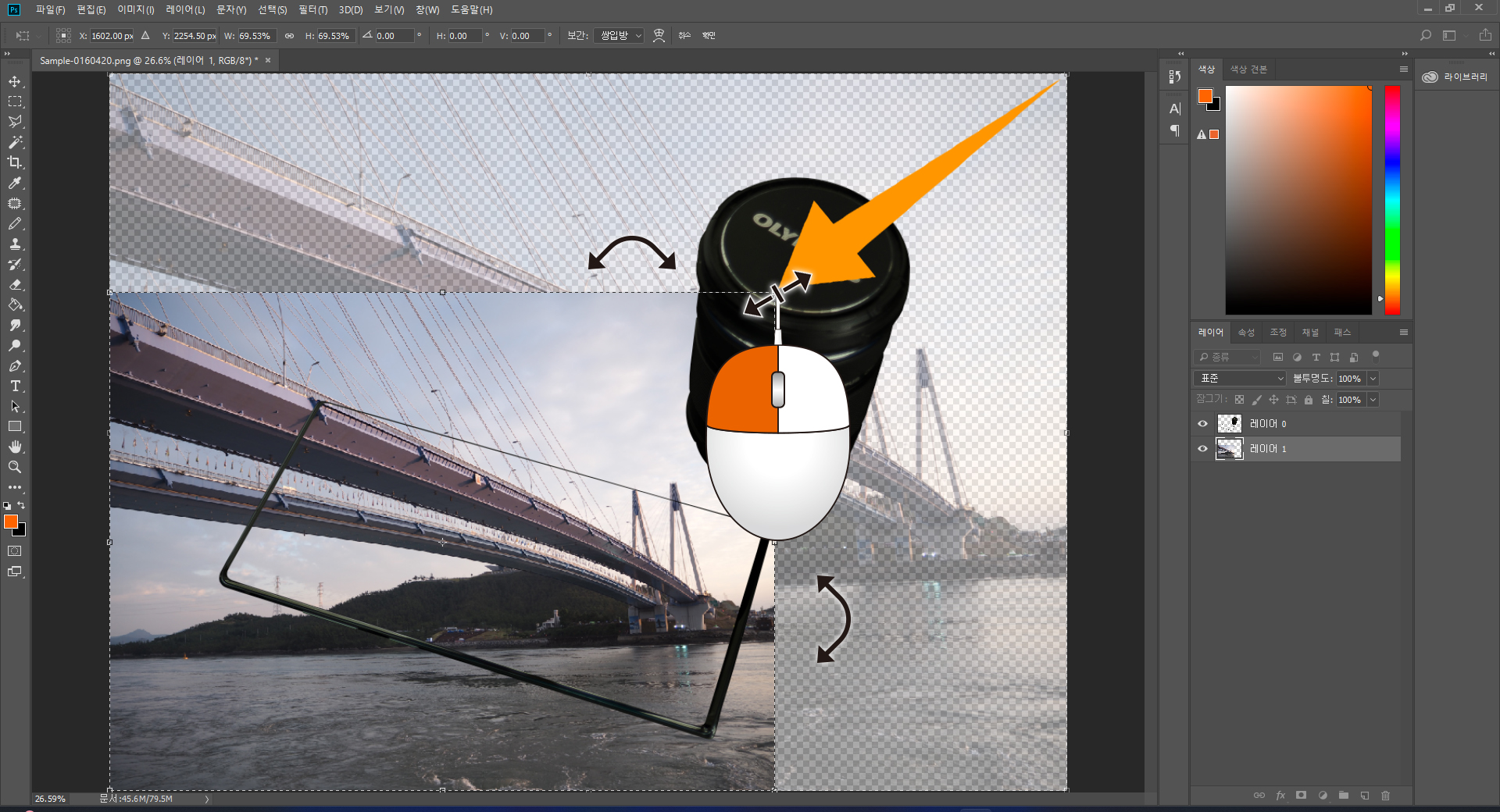The height and width of the screenshot is (812, 1500).
Task: Select the Crop tool
Action: pyautogui.click(x=15, y=162)
